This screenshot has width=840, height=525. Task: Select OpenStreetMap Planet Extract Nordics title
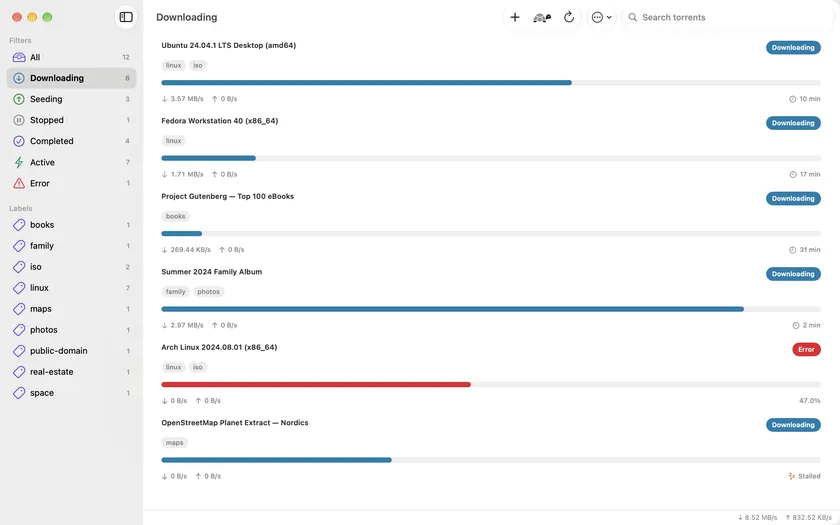(x=235, y=423)
